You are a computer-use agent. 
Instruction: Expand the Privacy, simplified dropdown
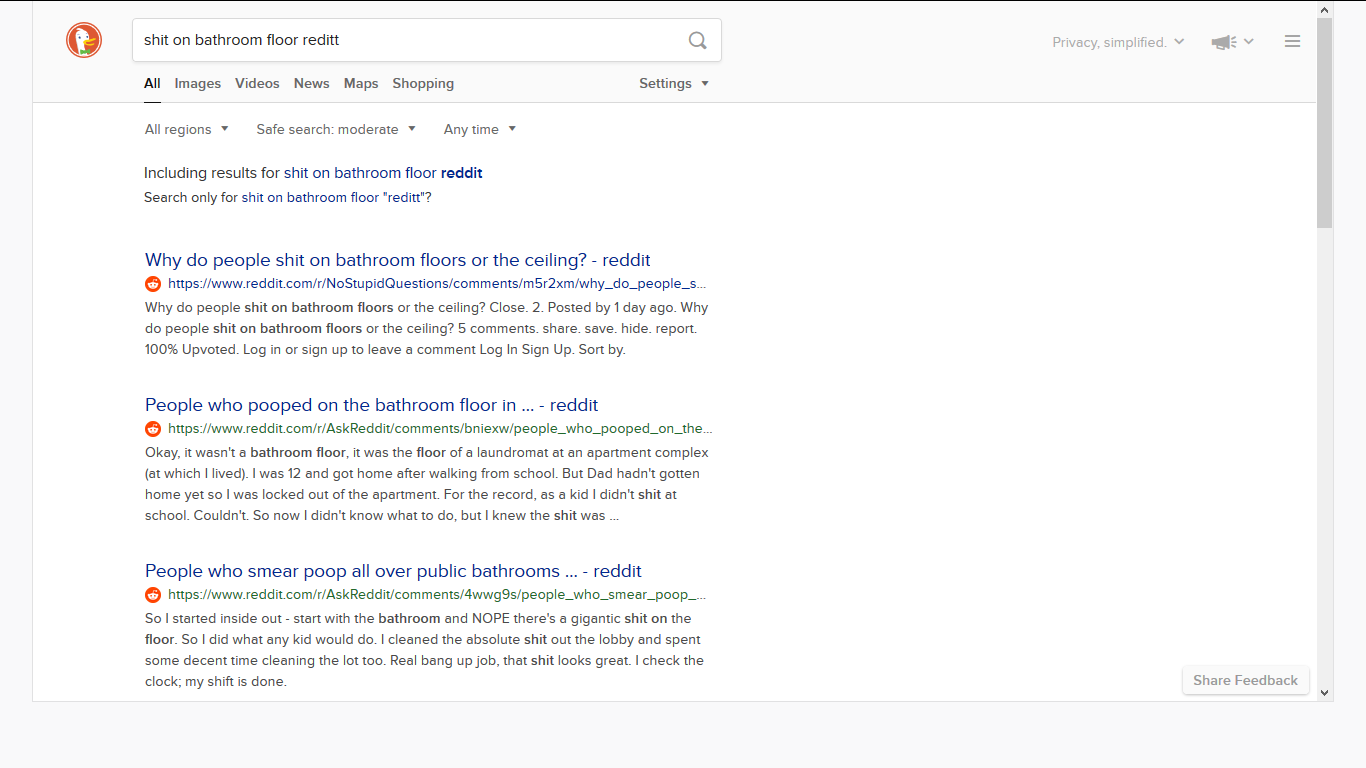click(x=1118, y=42)
